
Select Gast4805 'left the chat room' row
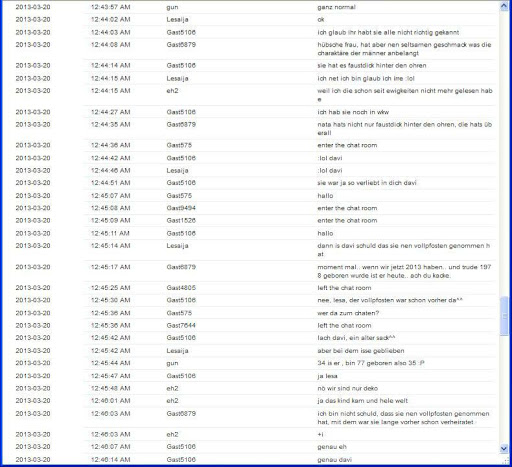click(256, 288)
